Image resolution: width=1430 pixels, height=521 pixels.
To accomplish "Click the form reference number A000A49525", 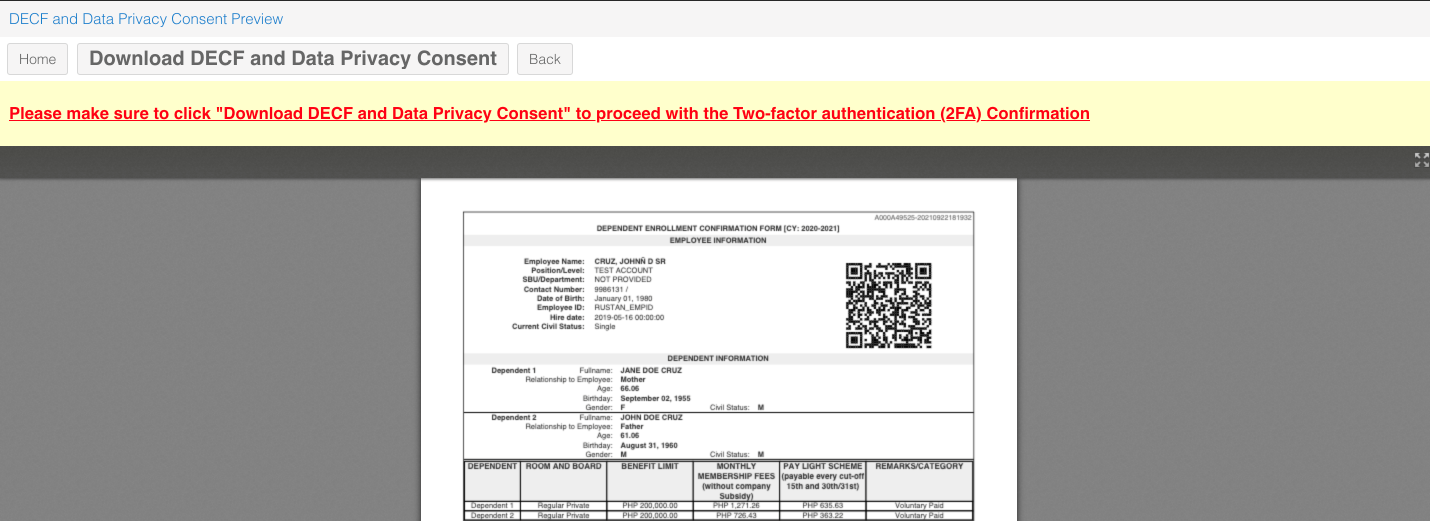I will click(922, 217).
